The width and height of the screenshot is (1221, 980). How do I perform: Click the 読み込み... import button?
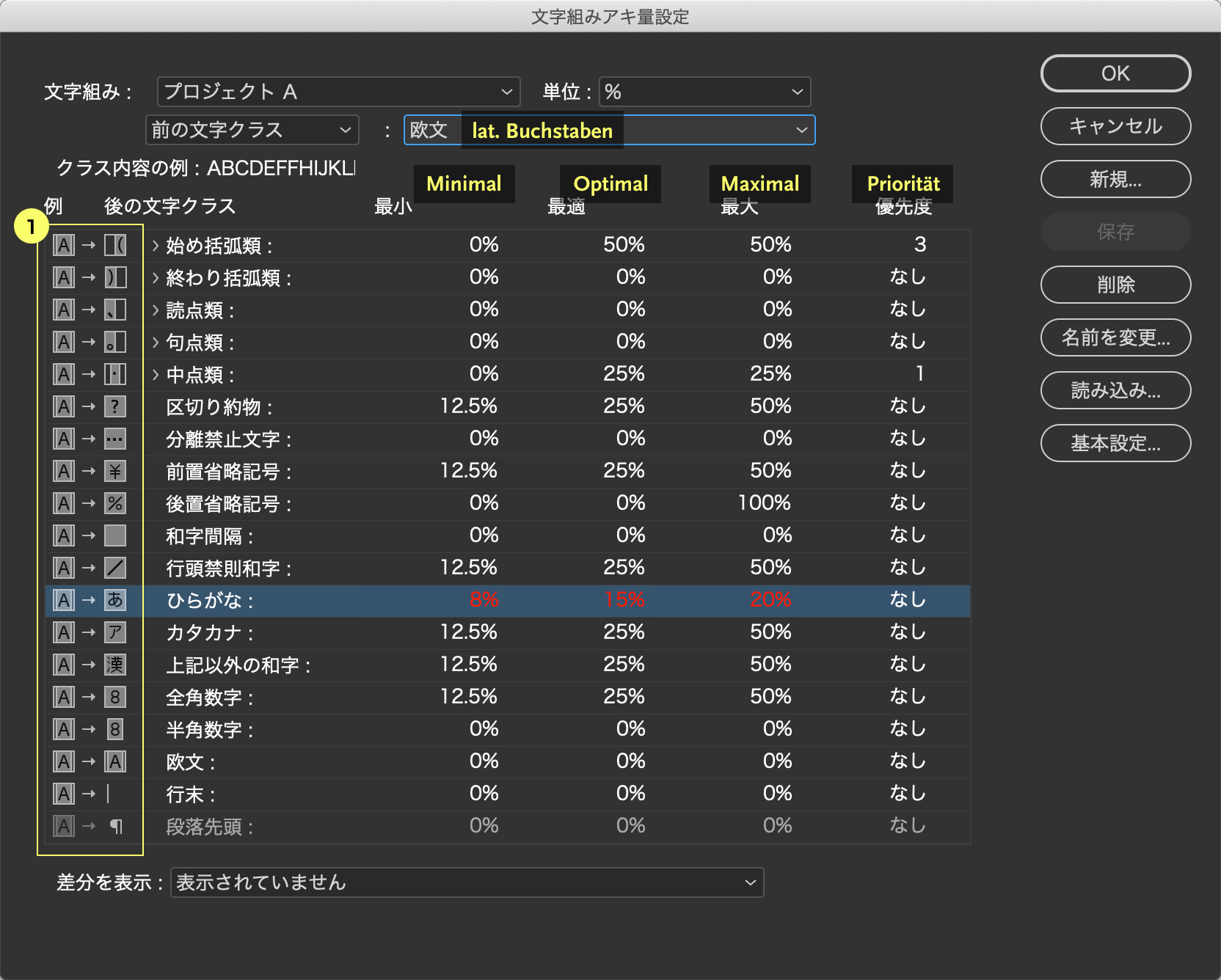coord(1115,390)
